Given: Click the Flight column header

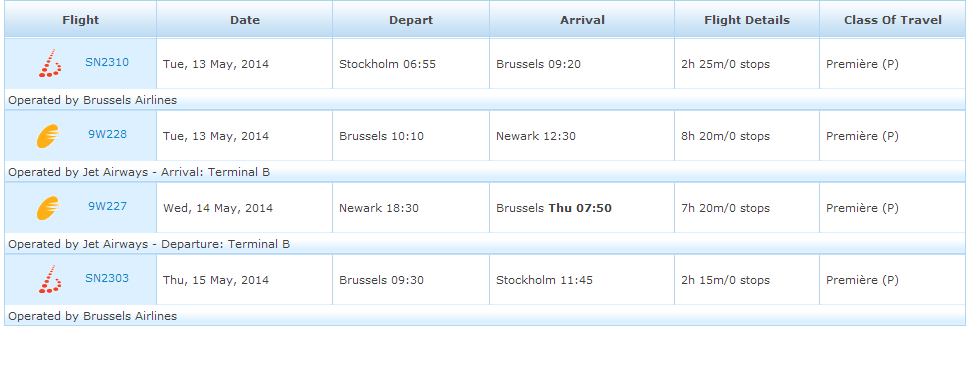Looking at the screenshot, I should point(81,19).
